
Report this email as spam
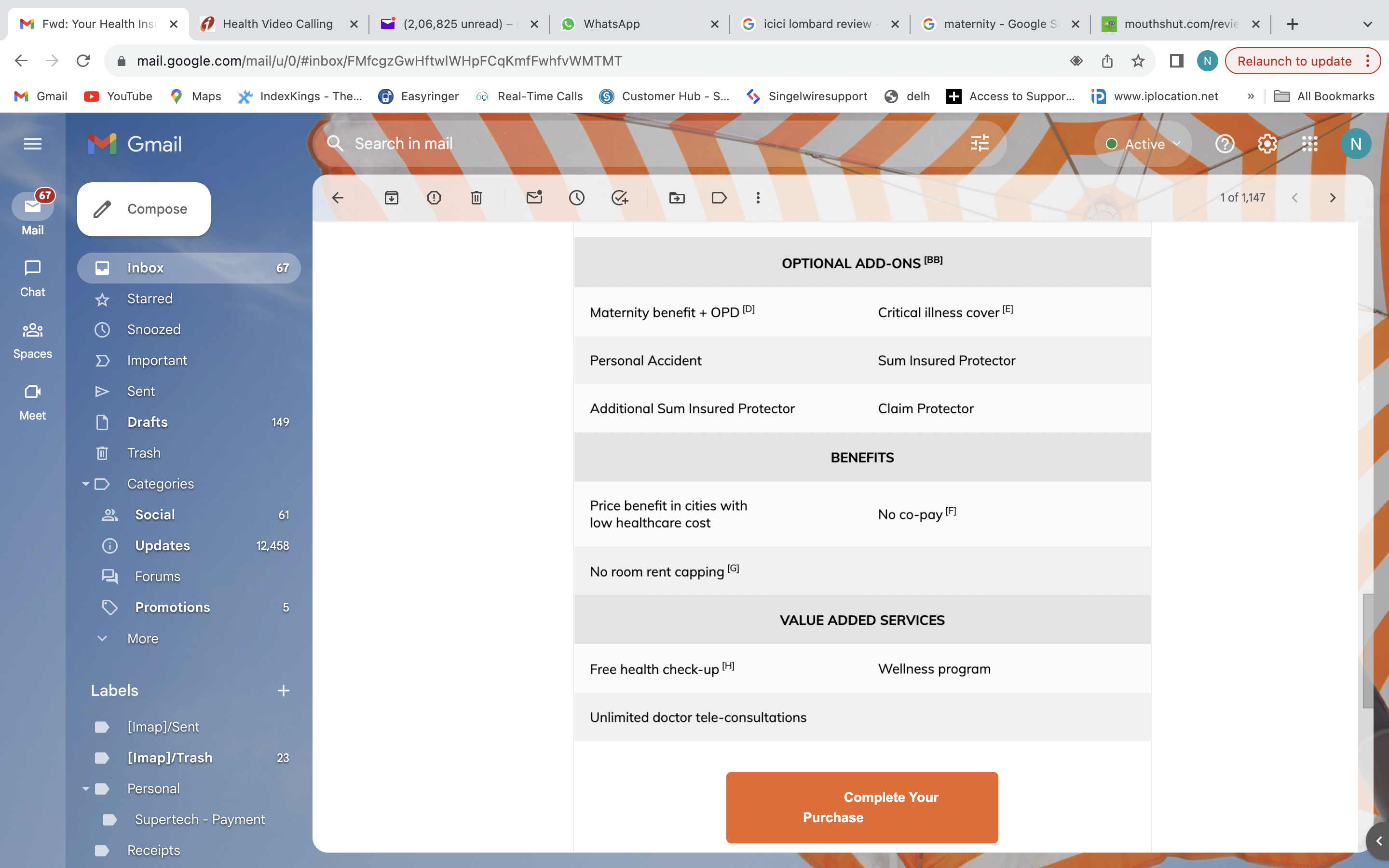coord(434,198)
